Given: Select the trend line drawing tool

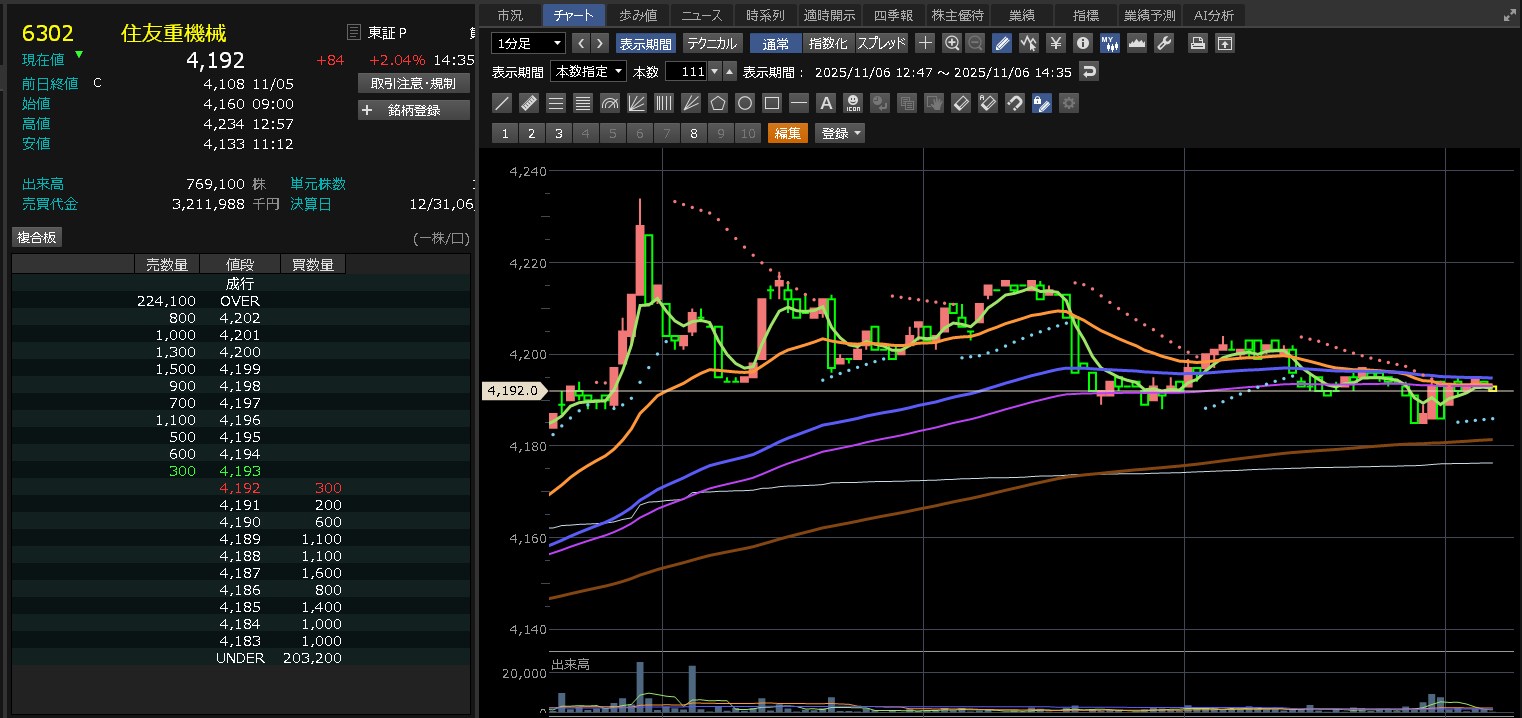Looking at the screenshot, I should pyautogui.click(x=503, y=103).
